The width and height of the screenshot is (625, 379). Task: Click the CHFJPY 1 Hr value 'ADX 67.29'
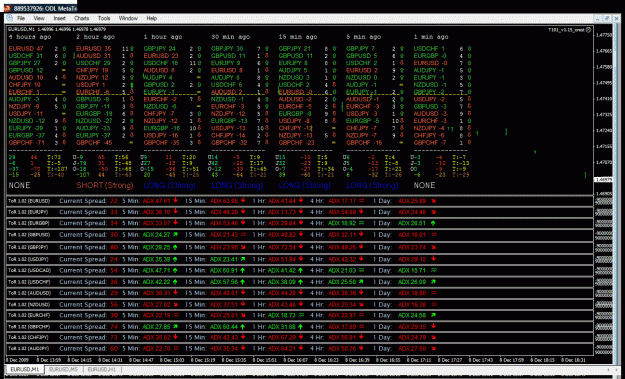[x=282, y=338]
